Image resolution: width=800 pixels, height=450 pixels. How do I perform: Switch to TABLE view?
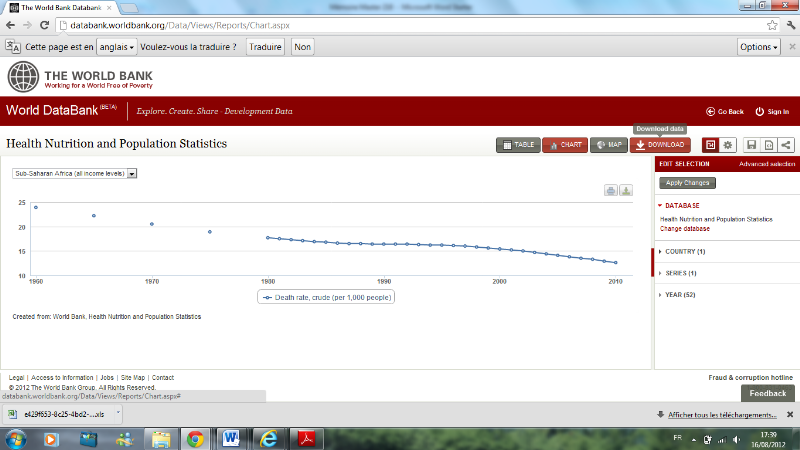(x=518, y=145)
